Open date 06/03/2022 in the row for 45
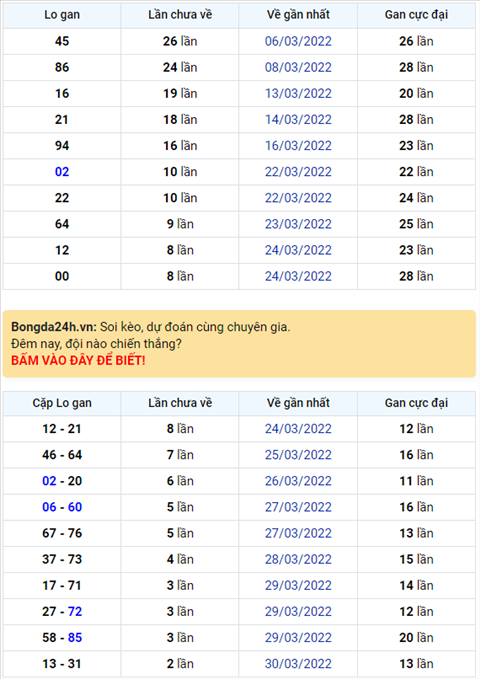The height and width of the screenshot is (679, 480). click(x=298, y=41)
